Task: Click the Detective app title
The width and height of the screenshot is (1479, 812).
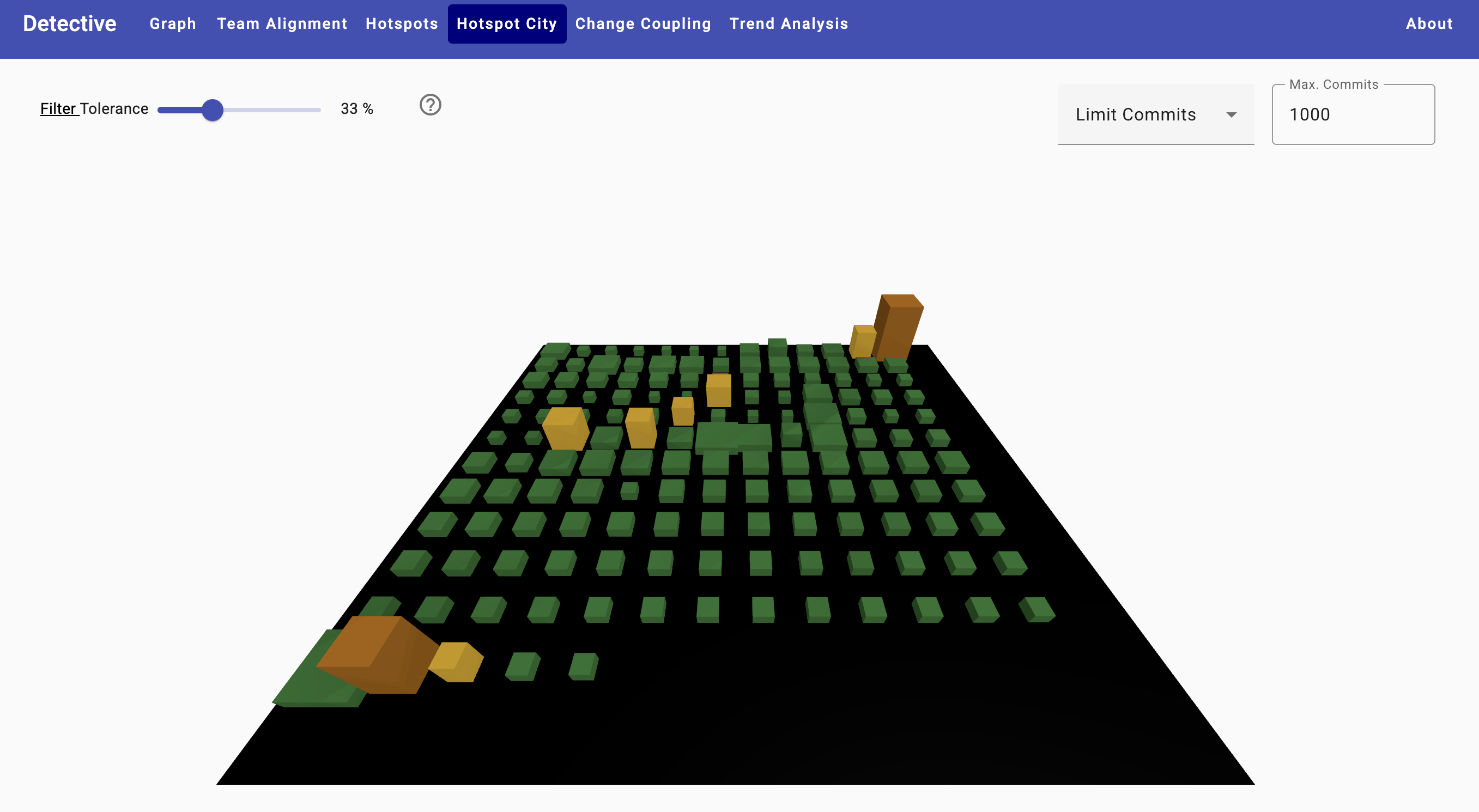Action: pos(69,23)
